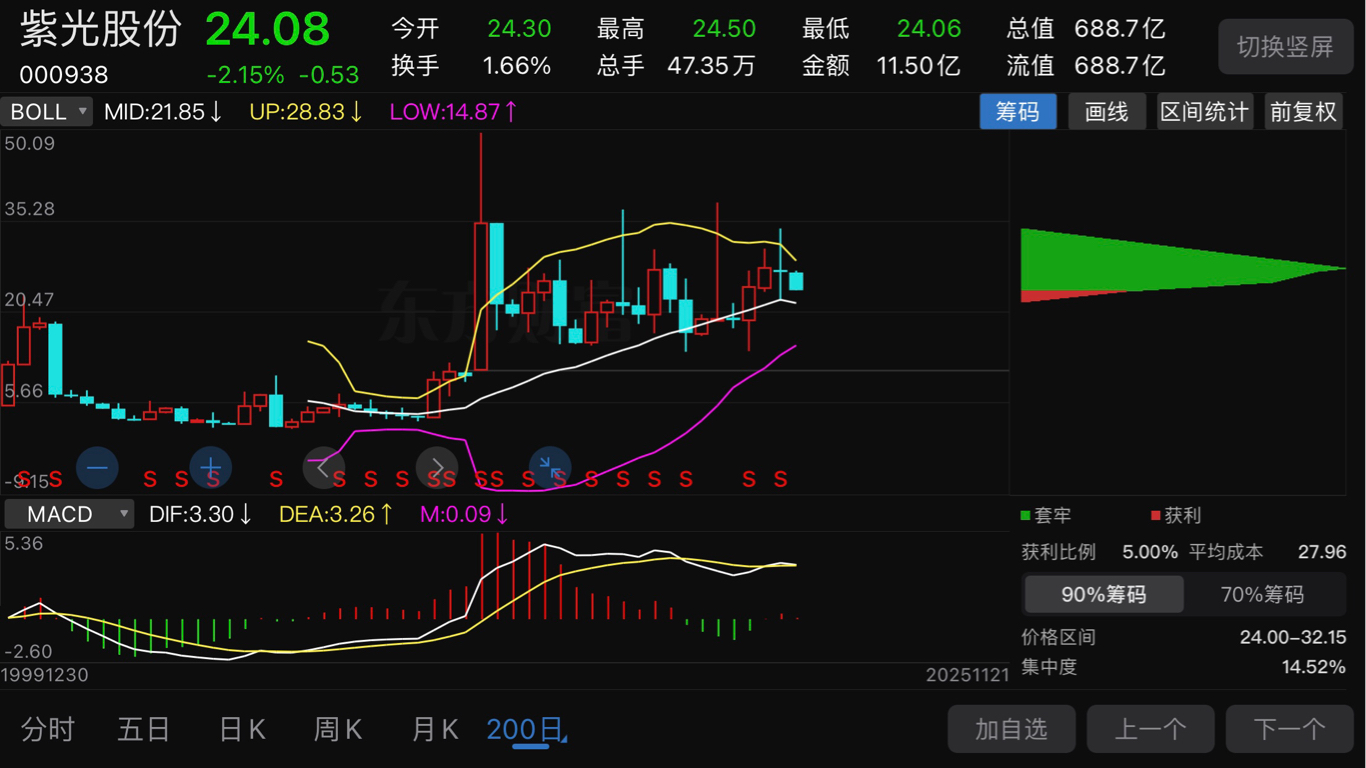Switch to the 日K tab
Screen dimensions: 1366x768
pos(242,730)
